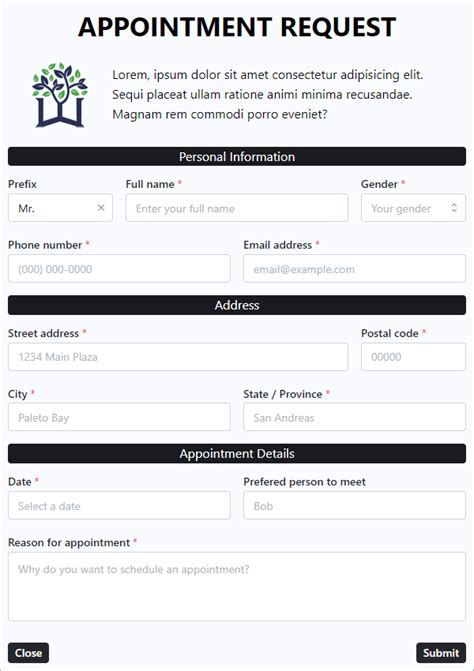Clear the Mr. prefix with the X icon
The image size is (474, 671).
click(101, 208)
